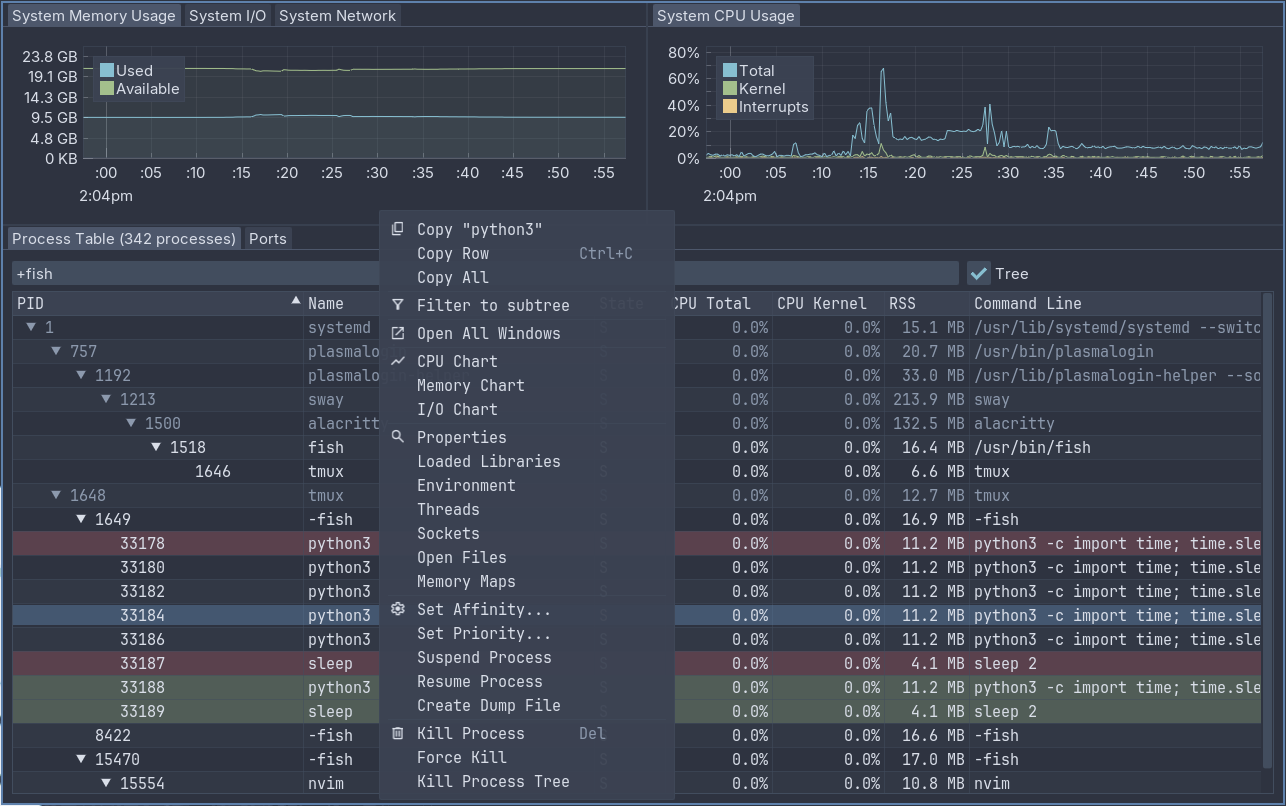Collapse the -fish 15470 tree node

point(81,759)
